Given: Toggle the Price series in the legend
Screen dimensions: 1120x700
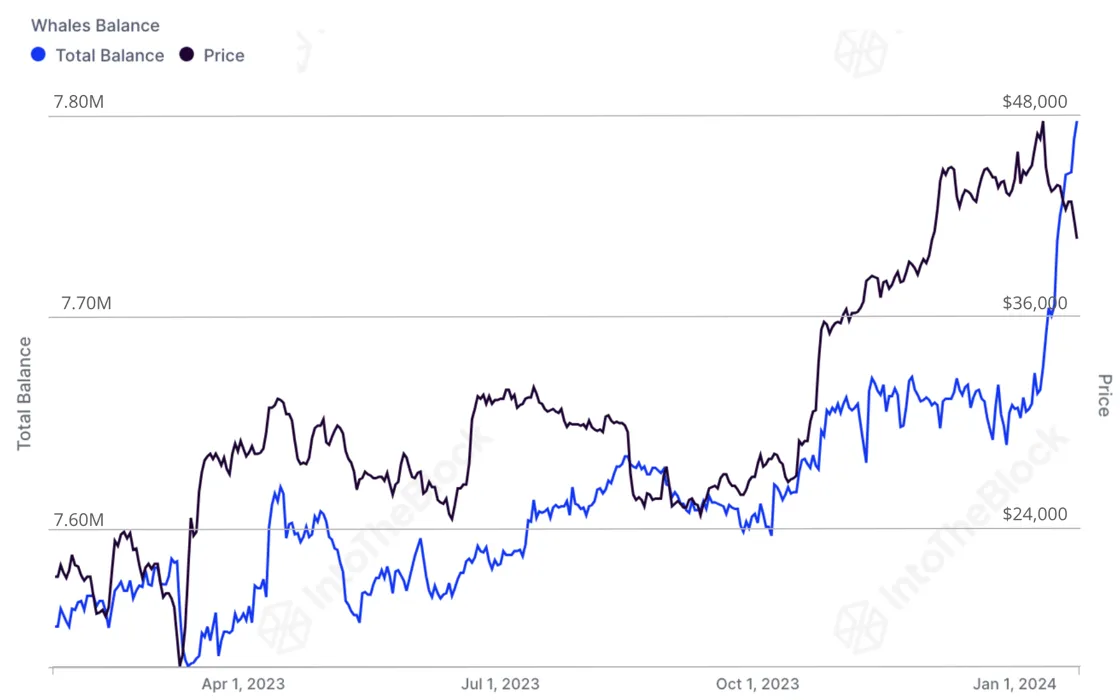Looking at the screenshot, I should [x=223, y=56].
